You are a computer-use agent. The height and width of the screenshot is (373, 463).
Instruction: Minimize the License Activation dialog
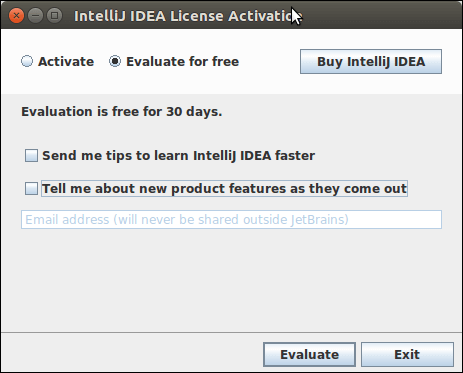(x=35, y=16)
